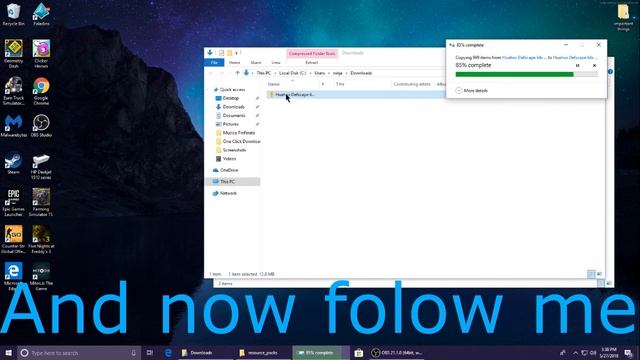Screen dimensions: 640x360
Task: Open the Counter-Strike Global Offensive icon
Action: 13,239
